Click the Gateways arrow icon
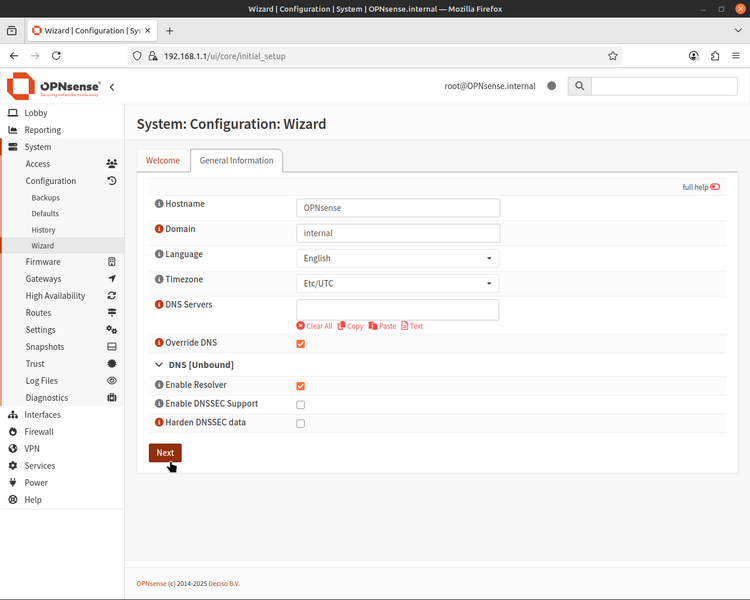The height and width of the screenshot is (600, 750). tap(111, 278)
